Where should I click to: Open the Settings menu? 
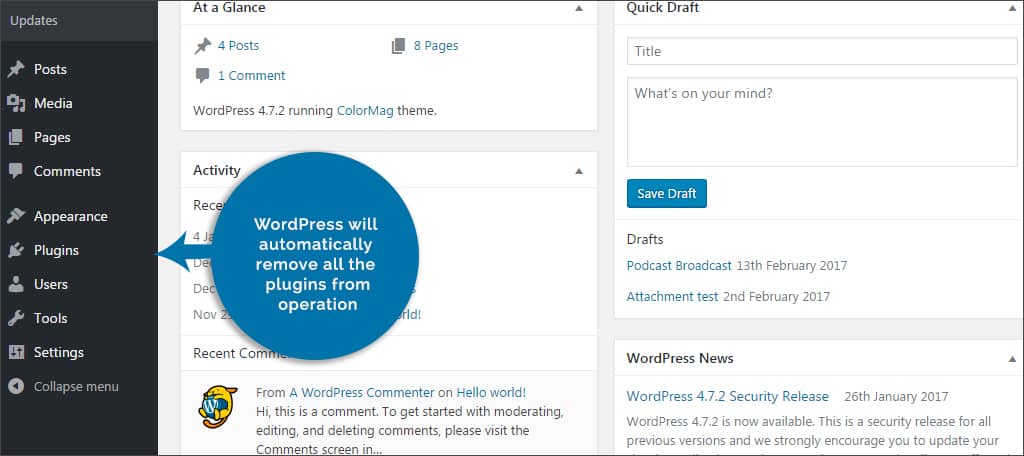pyautogui.click(x=59, y=352)
